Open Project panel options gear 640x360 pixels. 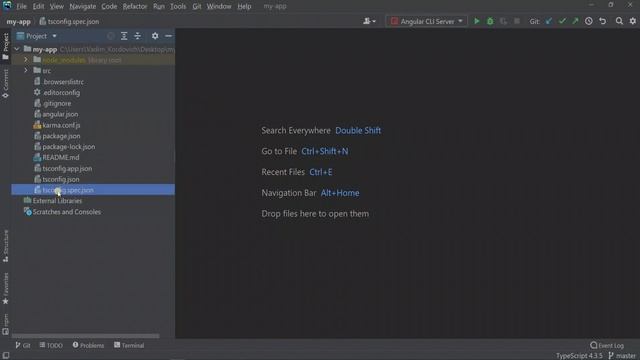[x=155, y=36]
